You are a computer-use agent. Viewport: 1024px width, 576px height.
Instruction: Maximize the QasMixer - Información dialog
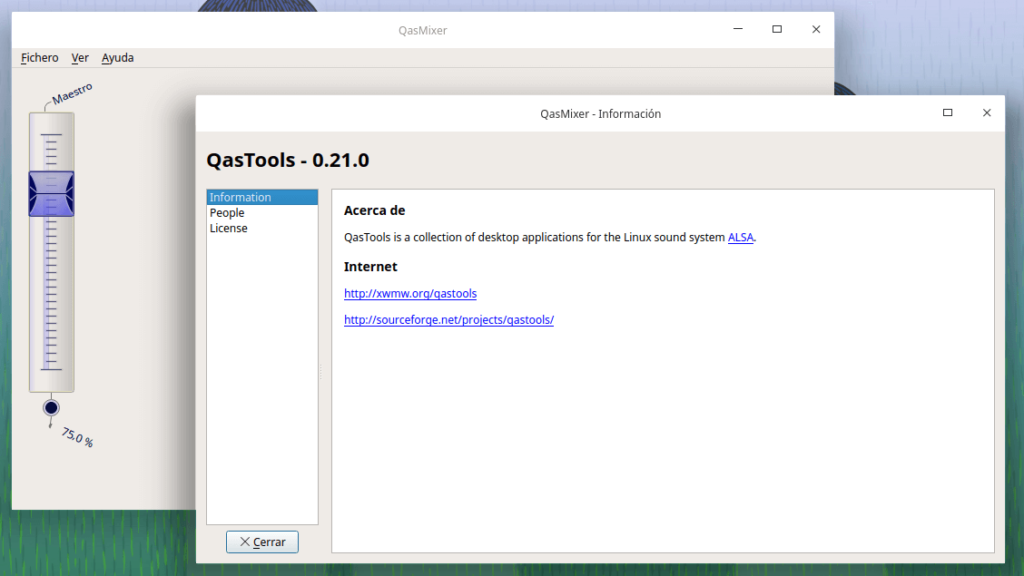tap(948, 113)
